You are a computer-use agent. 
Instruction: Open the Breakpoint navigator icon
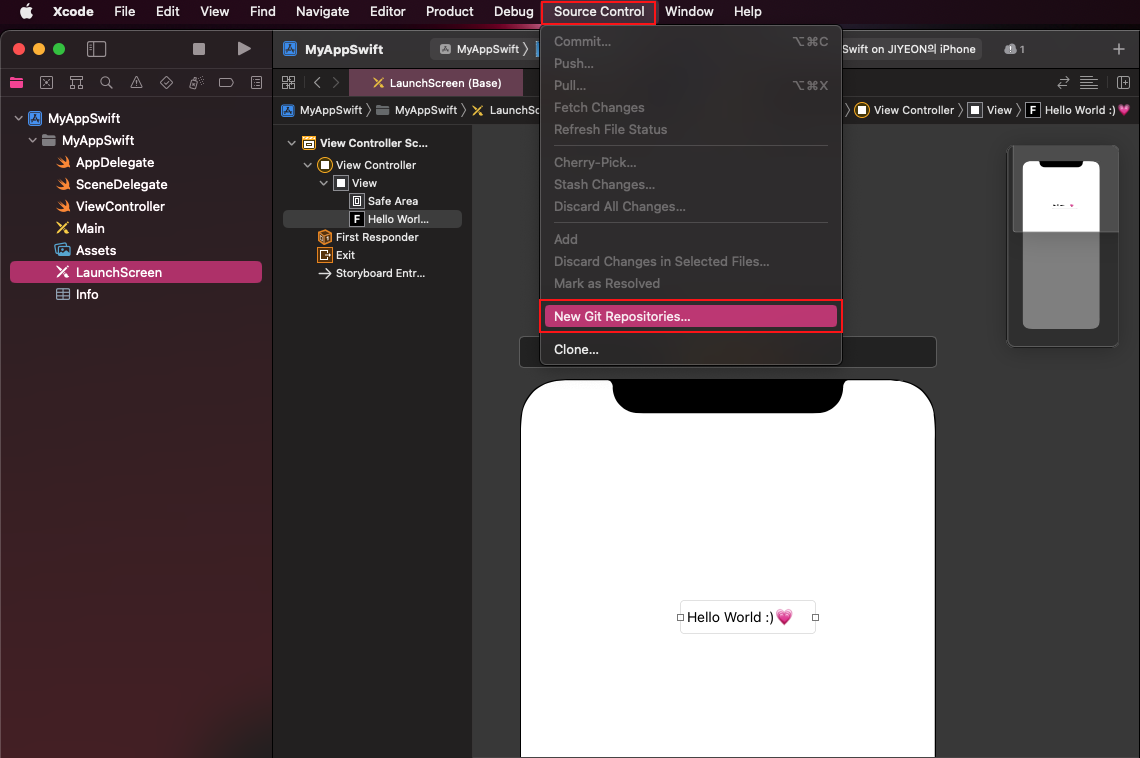pyautogui.click(x=226, y=83)
